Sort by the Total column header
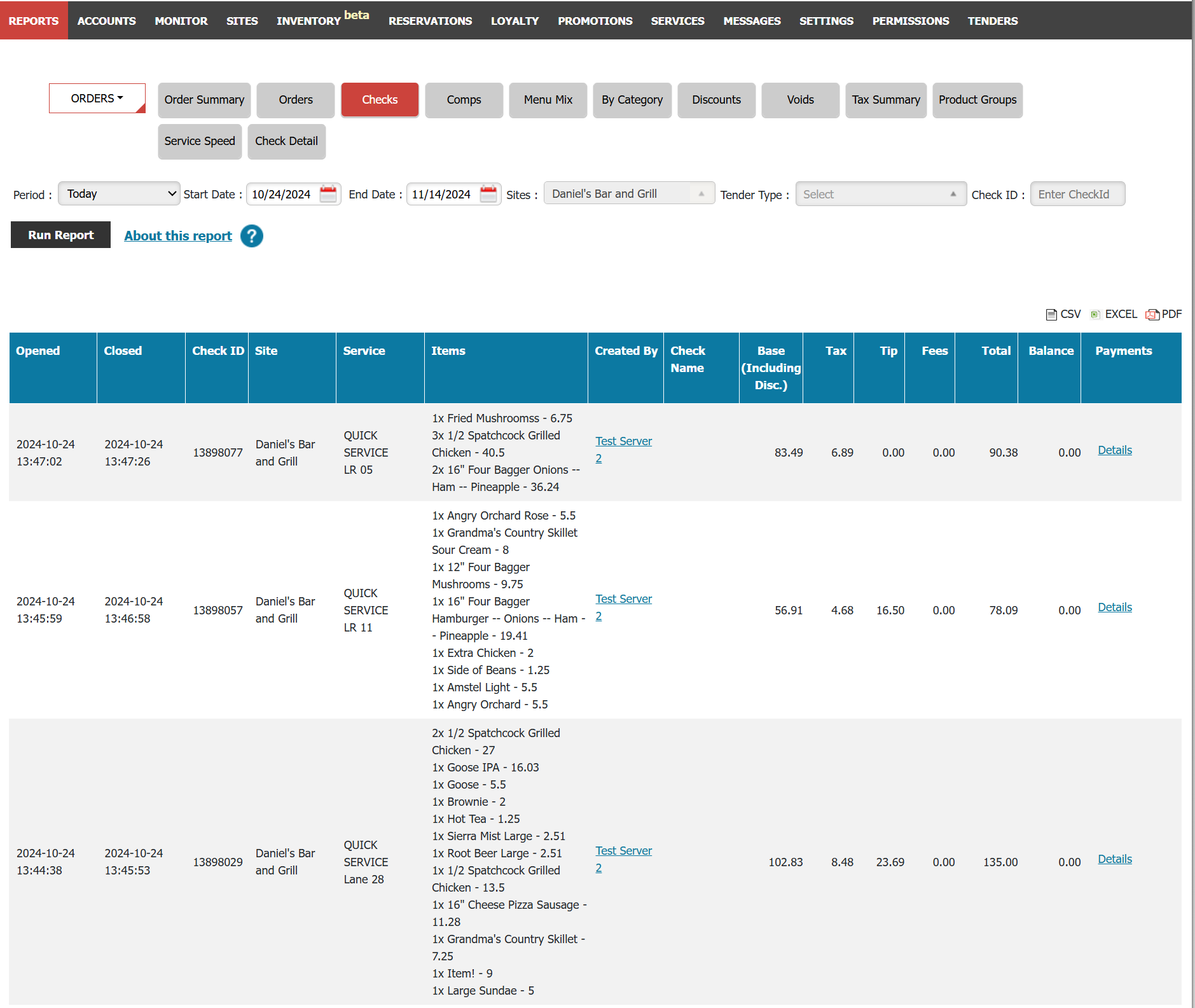The height and width of the screenshot is (1008, 1195). 995,351
